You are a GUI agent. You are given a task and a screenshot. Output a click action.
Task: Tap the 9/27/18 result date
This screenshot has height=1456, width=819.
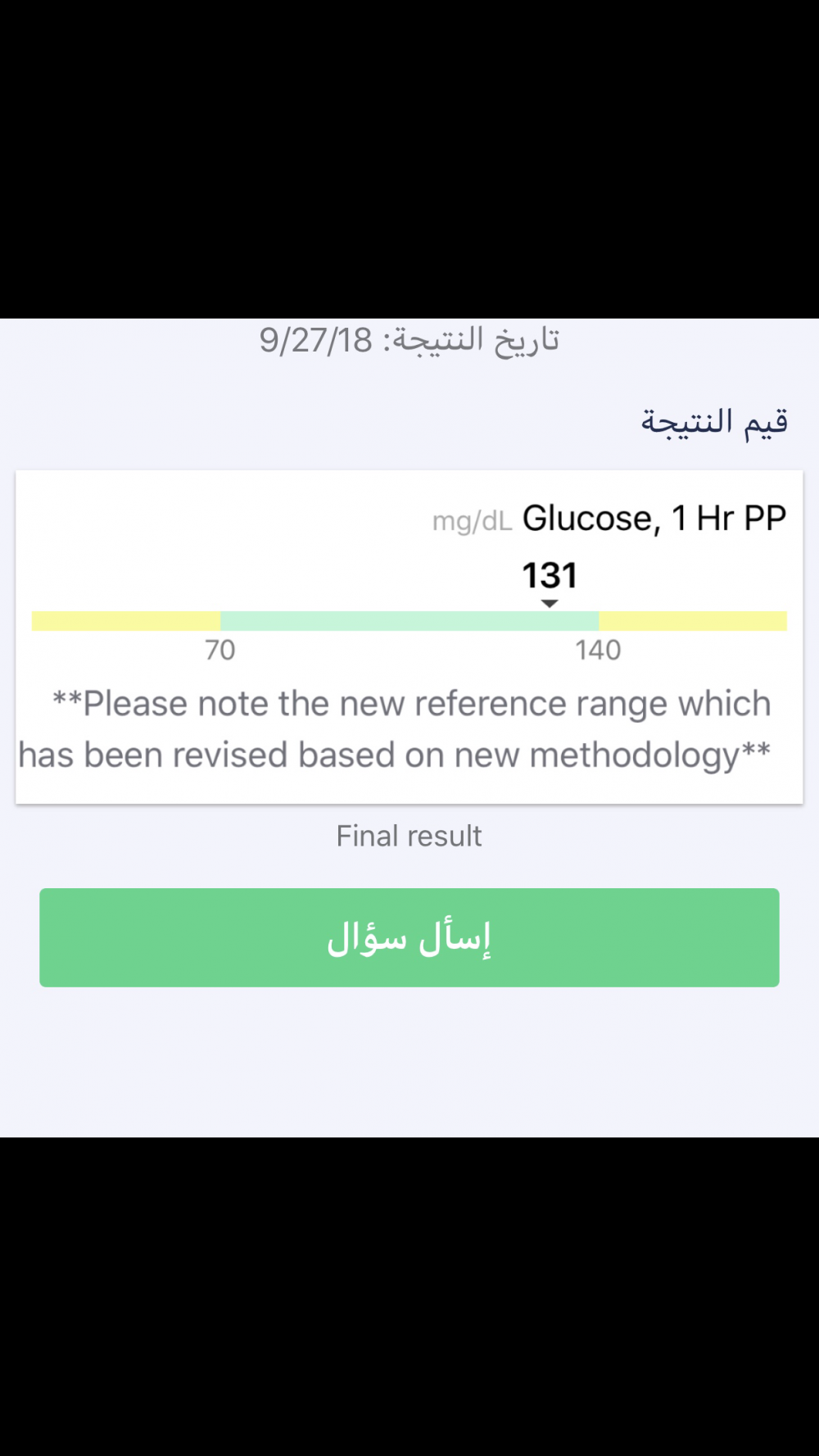pyautogui.click(x=316, y=340)
